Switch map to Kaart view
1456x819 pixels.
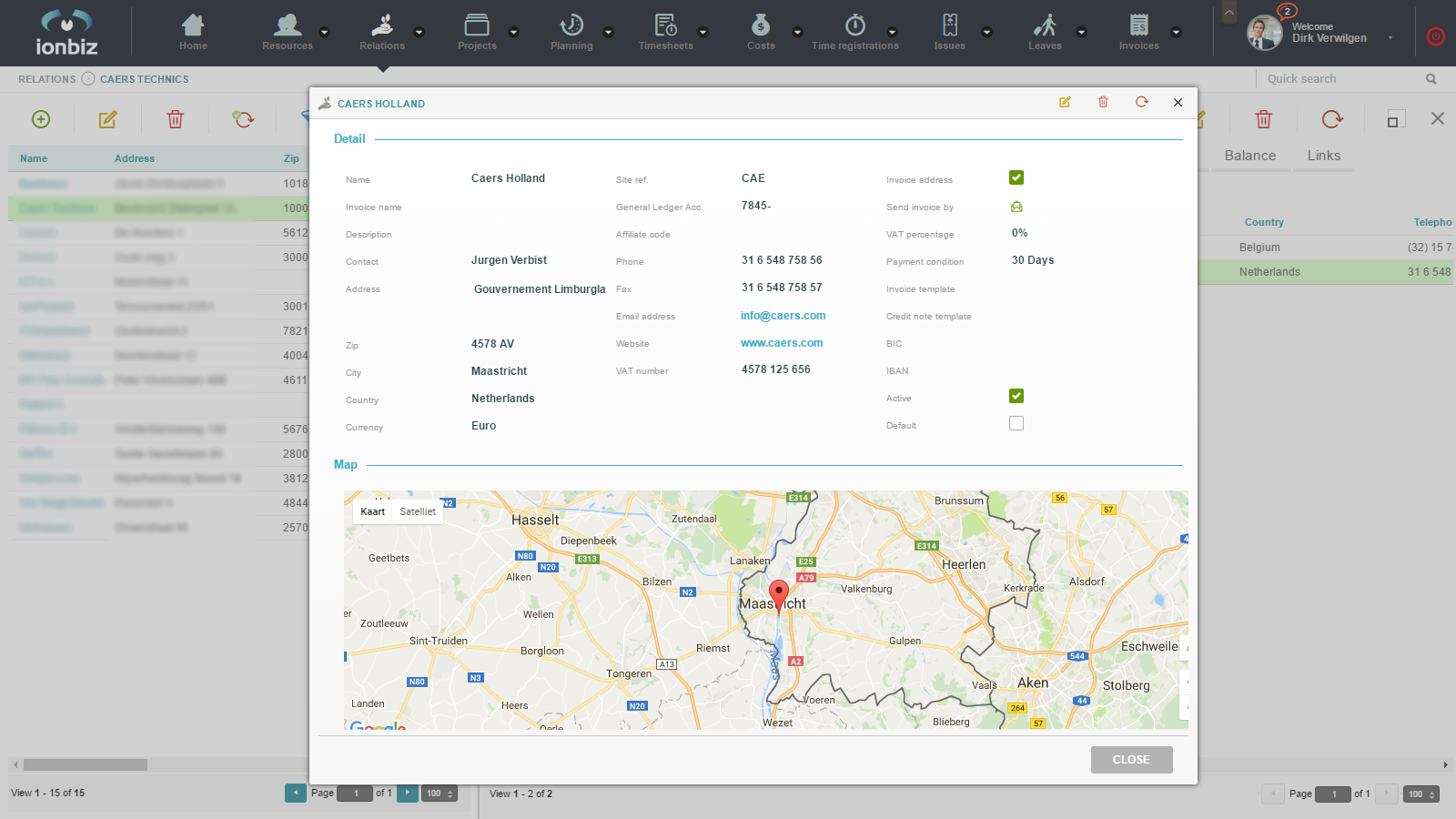tap(372, 511)
